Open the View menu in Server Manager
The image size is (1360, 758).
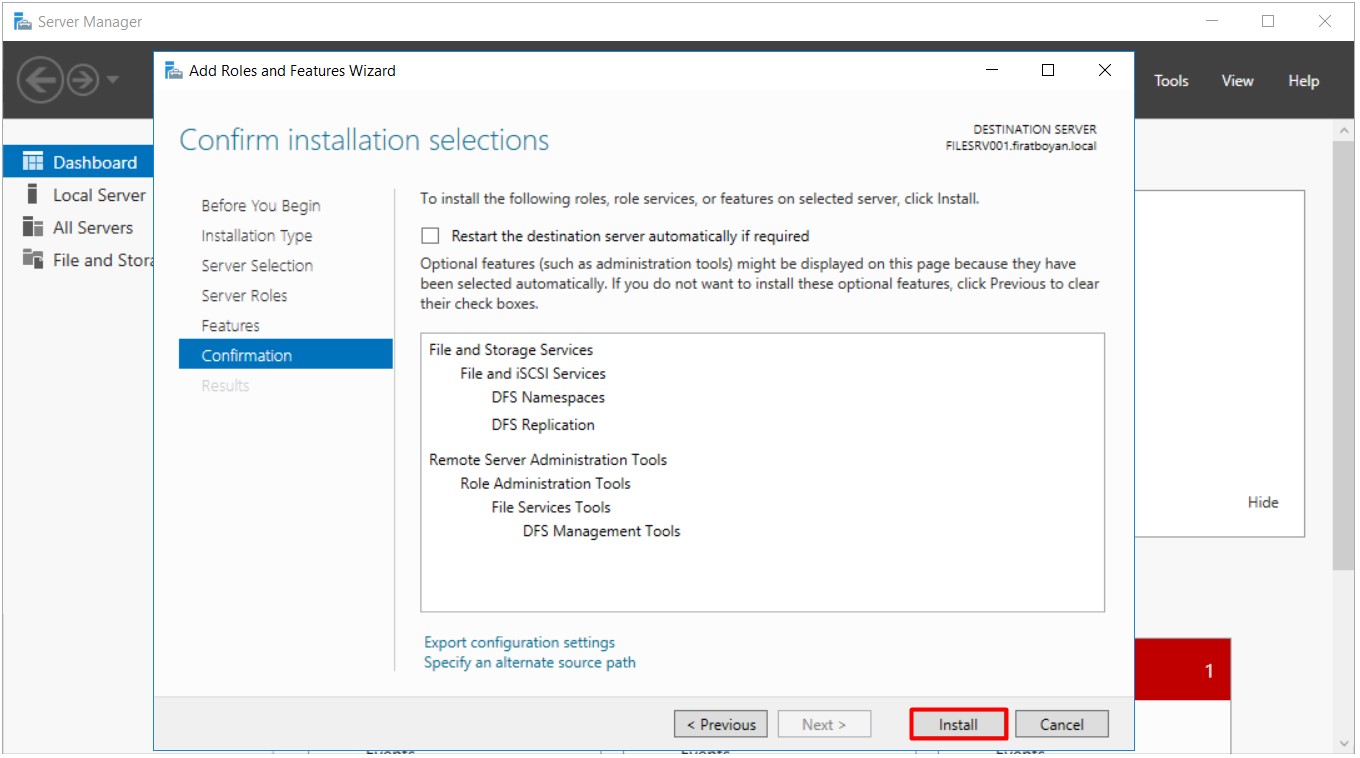[1237, 81]
